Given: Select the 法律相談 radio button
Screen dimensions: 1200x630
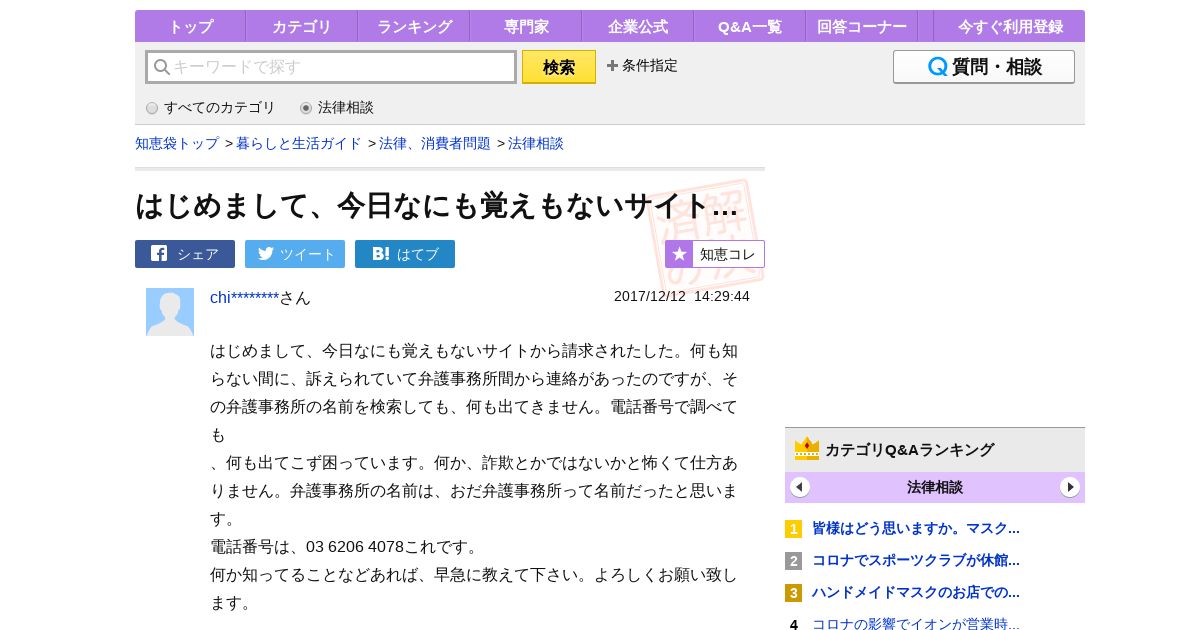Looking at the screenshot, I should pos(306,108).
